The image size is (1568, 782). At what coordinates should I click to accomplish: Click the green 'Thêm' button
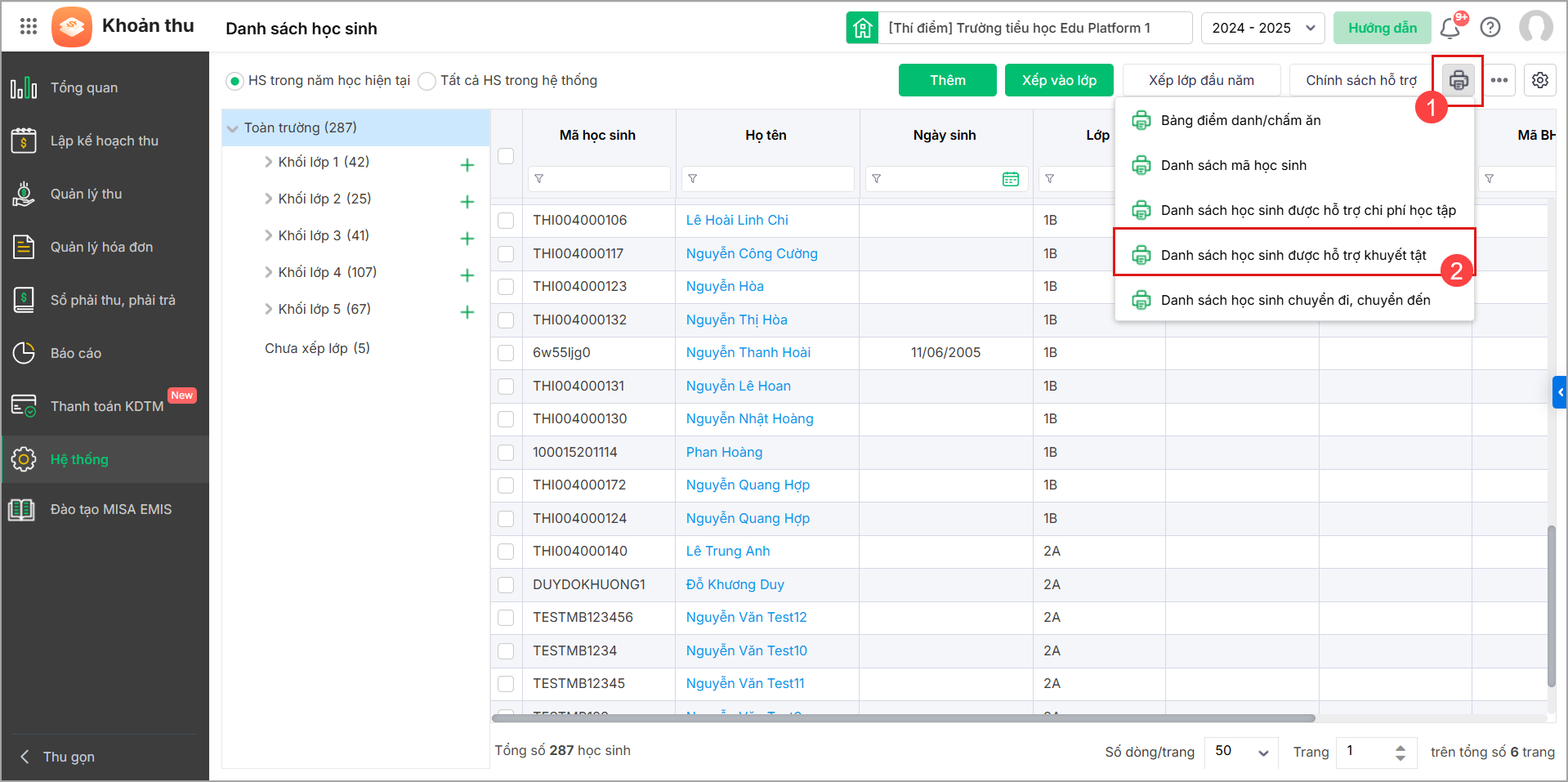point(947,80)
